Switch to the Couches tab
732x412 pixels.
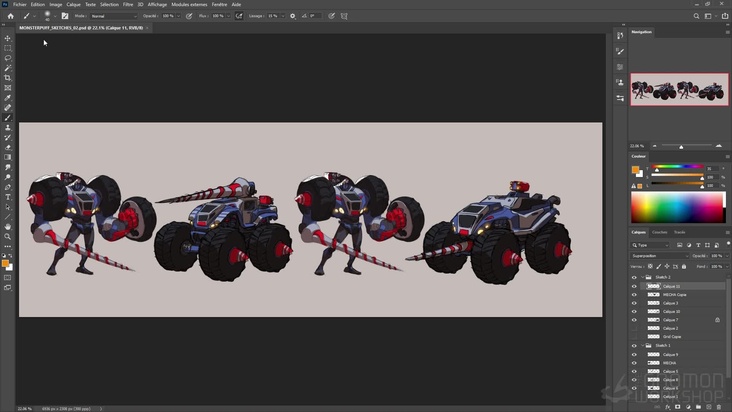tap(659, 232)
